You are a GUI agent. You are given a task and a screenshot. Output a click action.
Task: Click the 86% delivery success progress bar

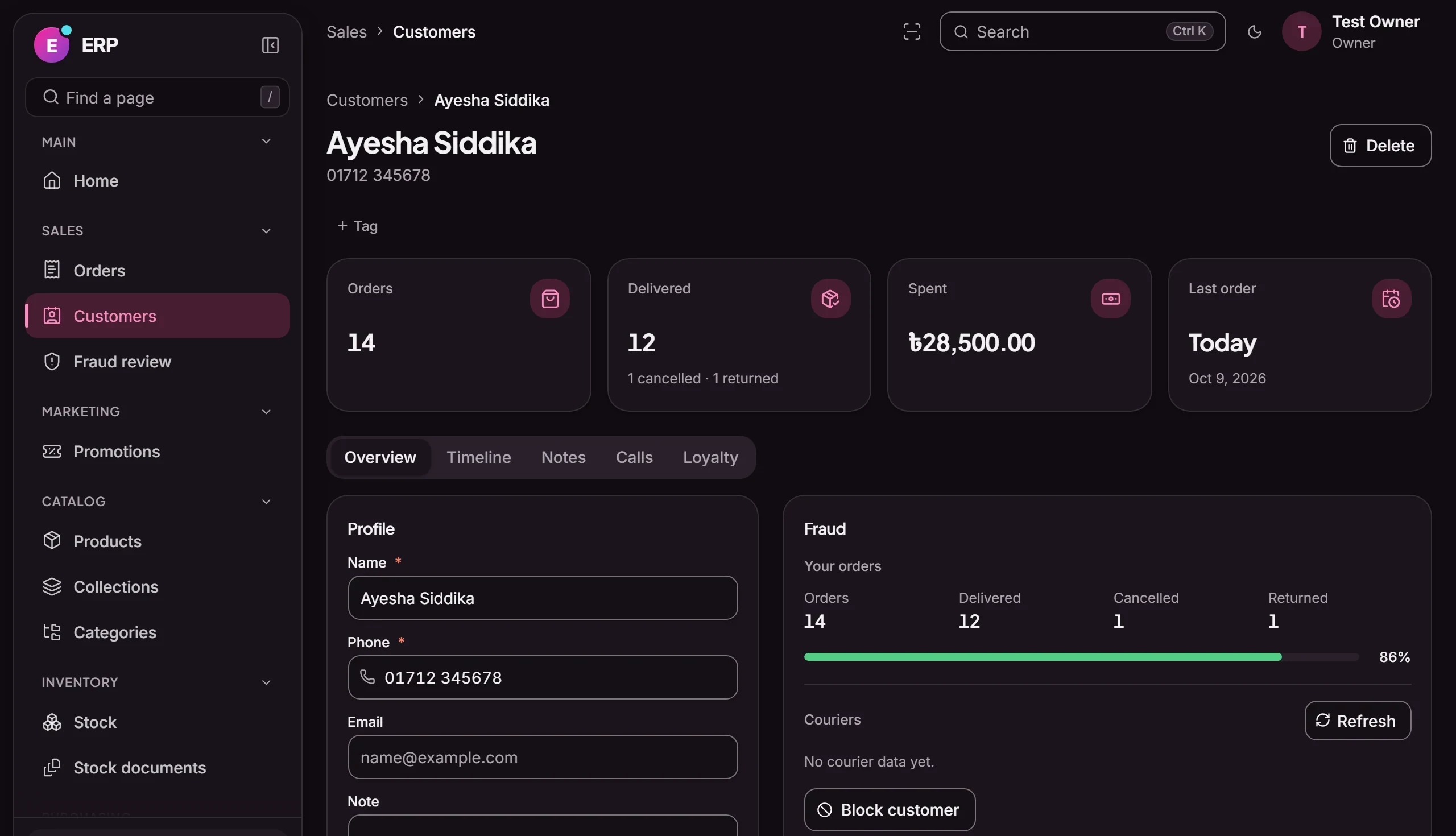(x=1081, y=657)
